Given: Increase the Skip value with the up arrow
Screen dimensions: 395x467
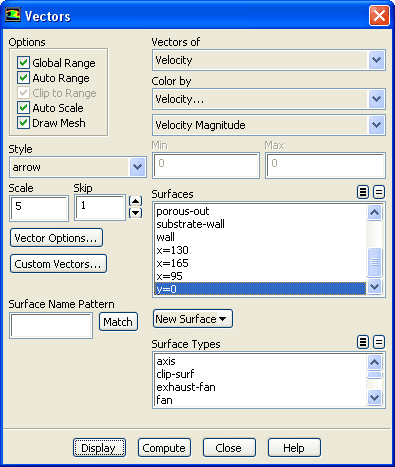Looking at the screenshot, I should point(135,201).
